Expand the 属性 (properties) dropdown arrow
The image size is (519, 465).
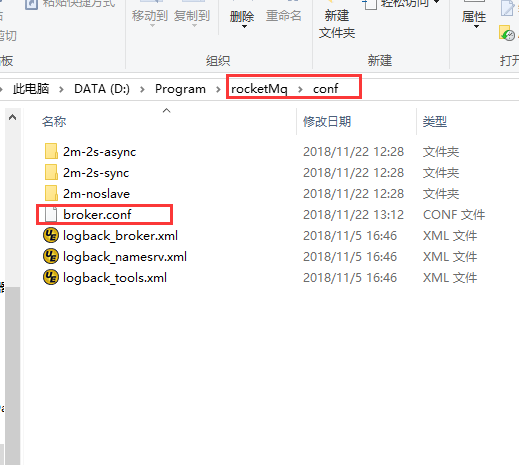pyautogui.click(x=476, y=27)
